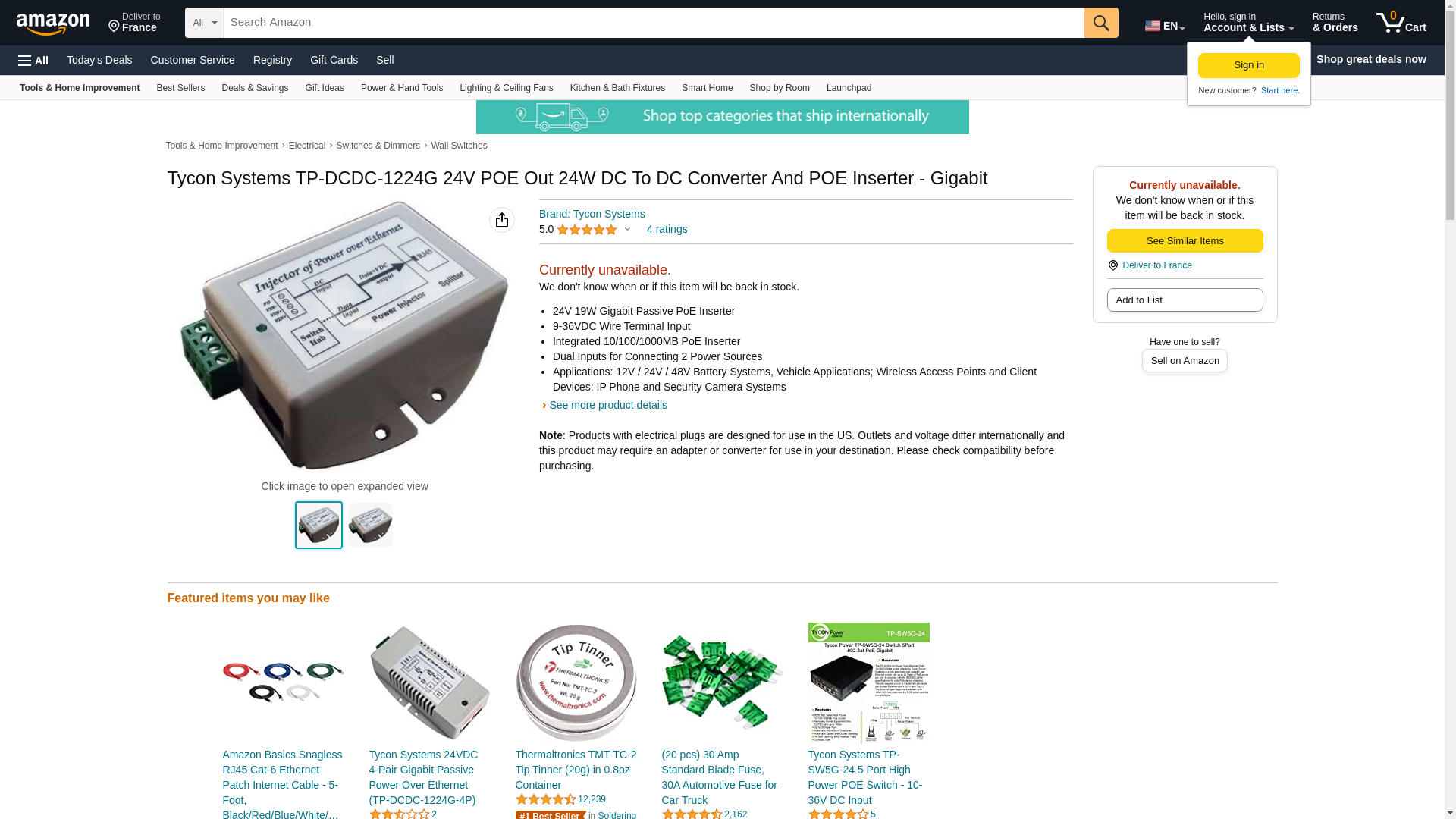Open the Gift Cards menu item
The width and height of the screenshot is (1456, 819).
tap(334, 60)
